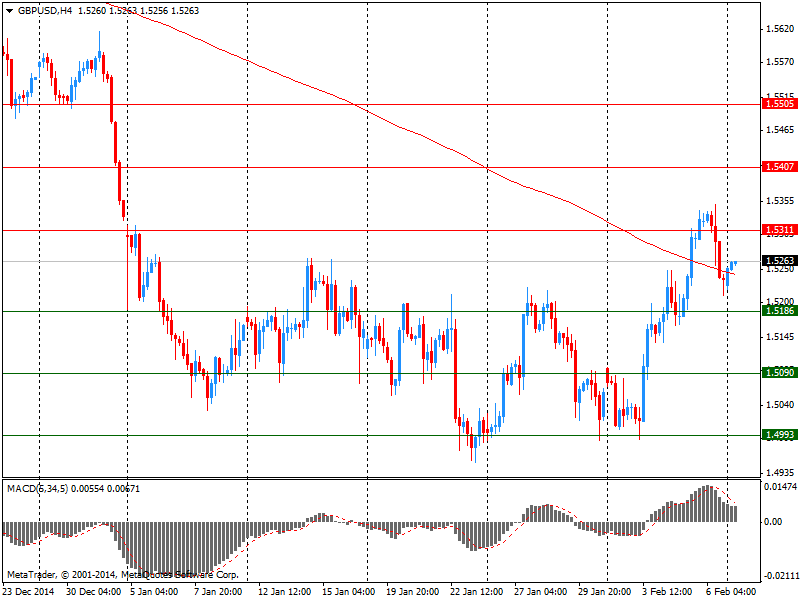Image resolution: width=800 pixels, height=600 pixels.
Task: Click the 1.5620 price scale value
Action: coord(780,29)
